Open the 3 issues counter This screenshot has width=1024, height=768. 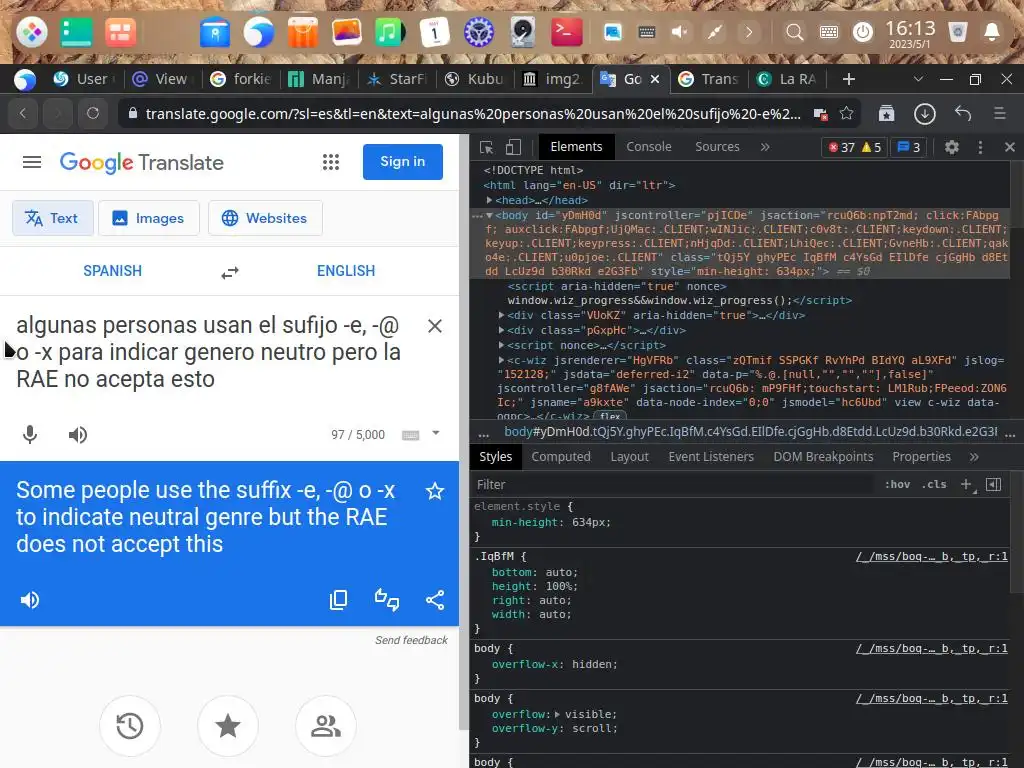pyautogui.click(x=908, y=147)
